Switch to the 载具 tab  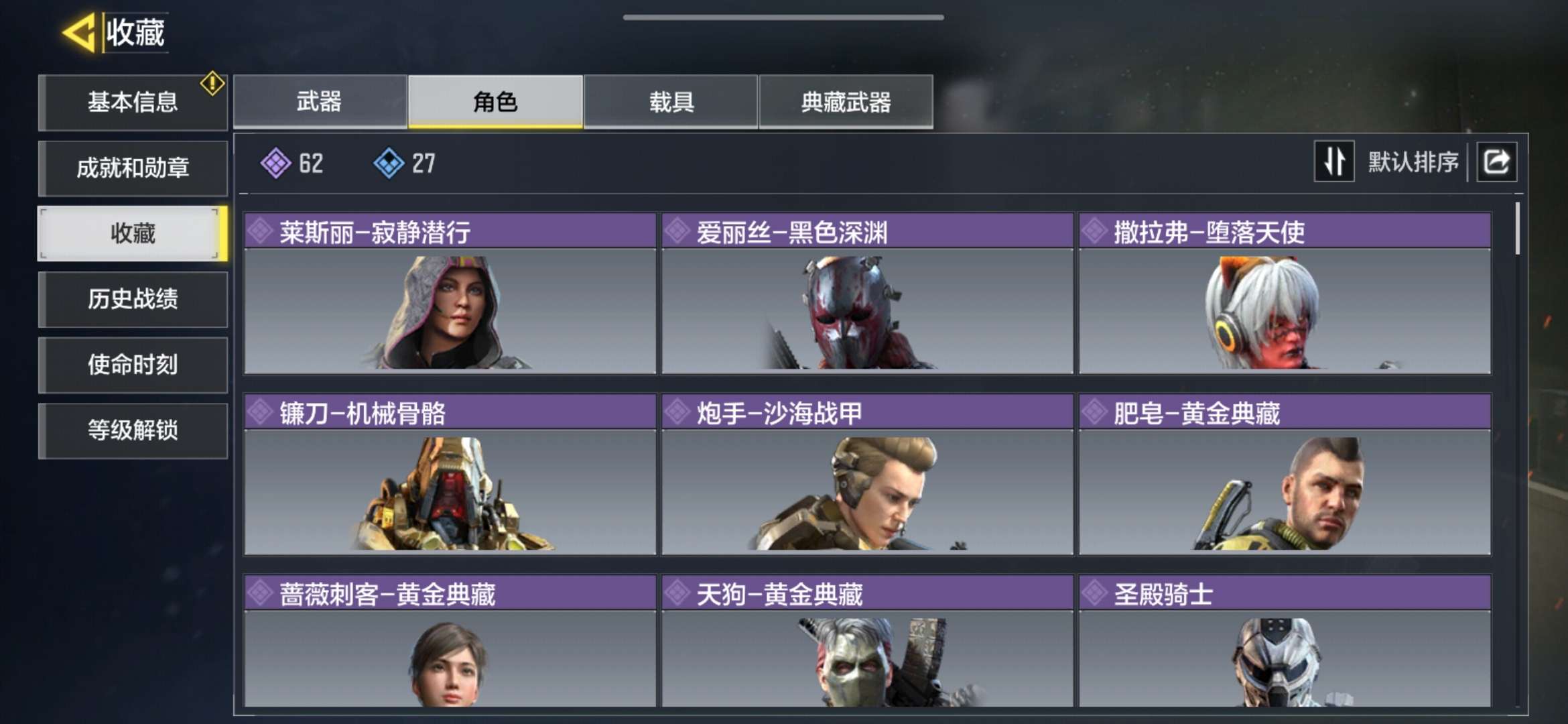671,102
